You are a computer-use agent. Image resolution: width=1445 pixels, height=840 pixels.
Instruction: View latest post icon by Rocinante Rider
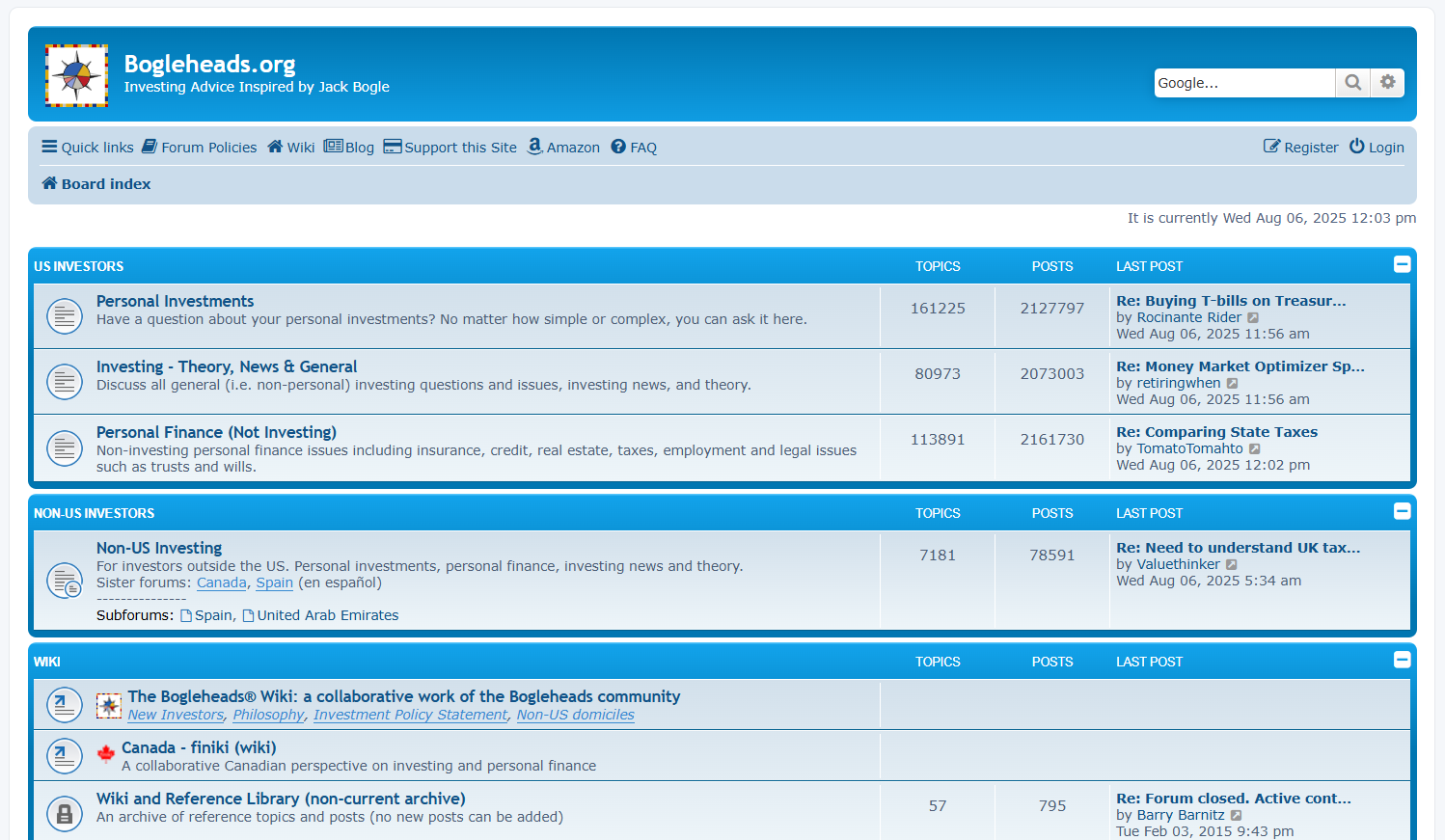pyautogui.click(x=1253, y=317)
